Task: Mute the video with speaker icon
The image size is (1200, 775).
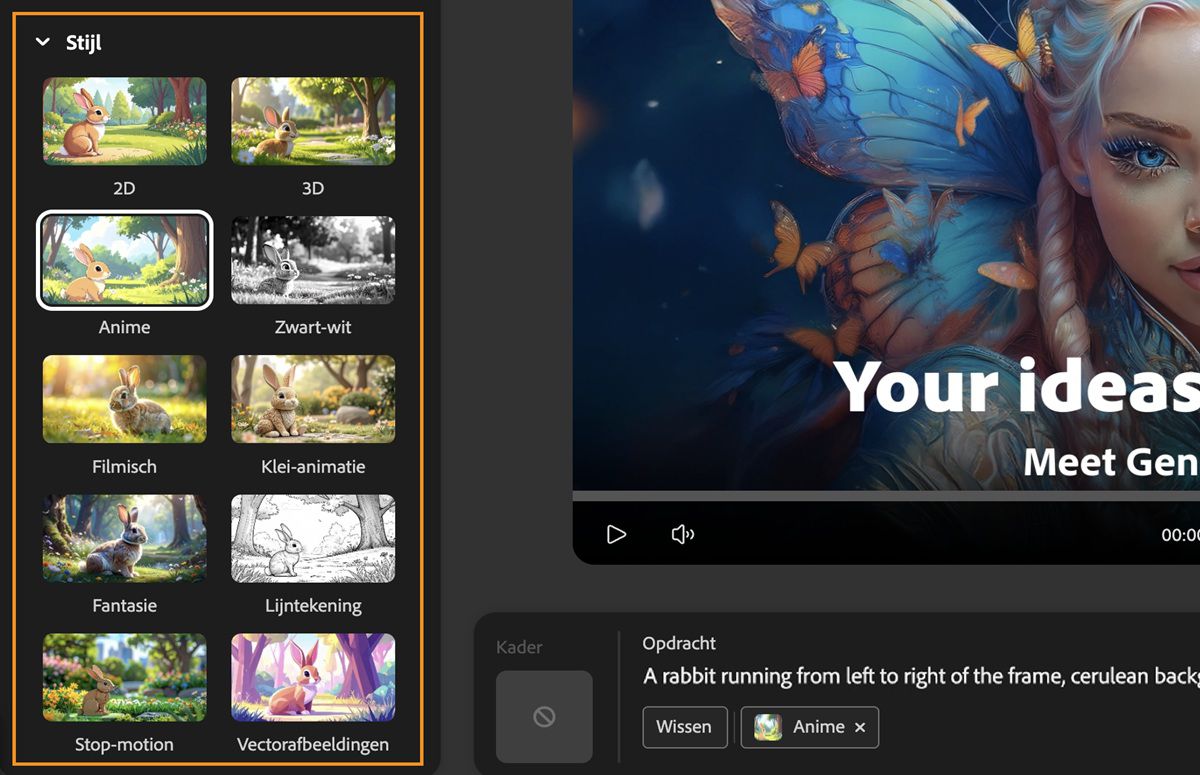Action: point(682,535)
